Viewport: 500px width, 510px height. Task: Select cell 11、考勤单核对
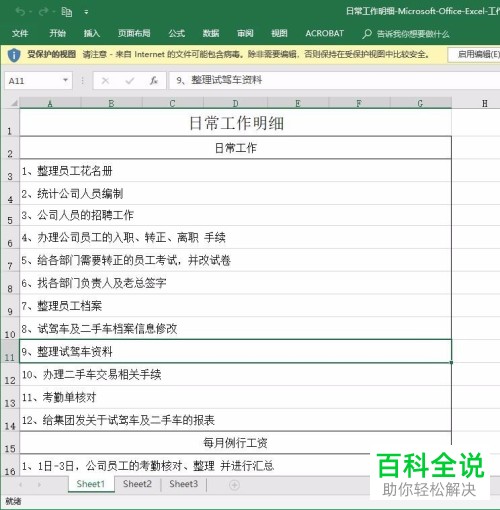(x=235, y=397)
